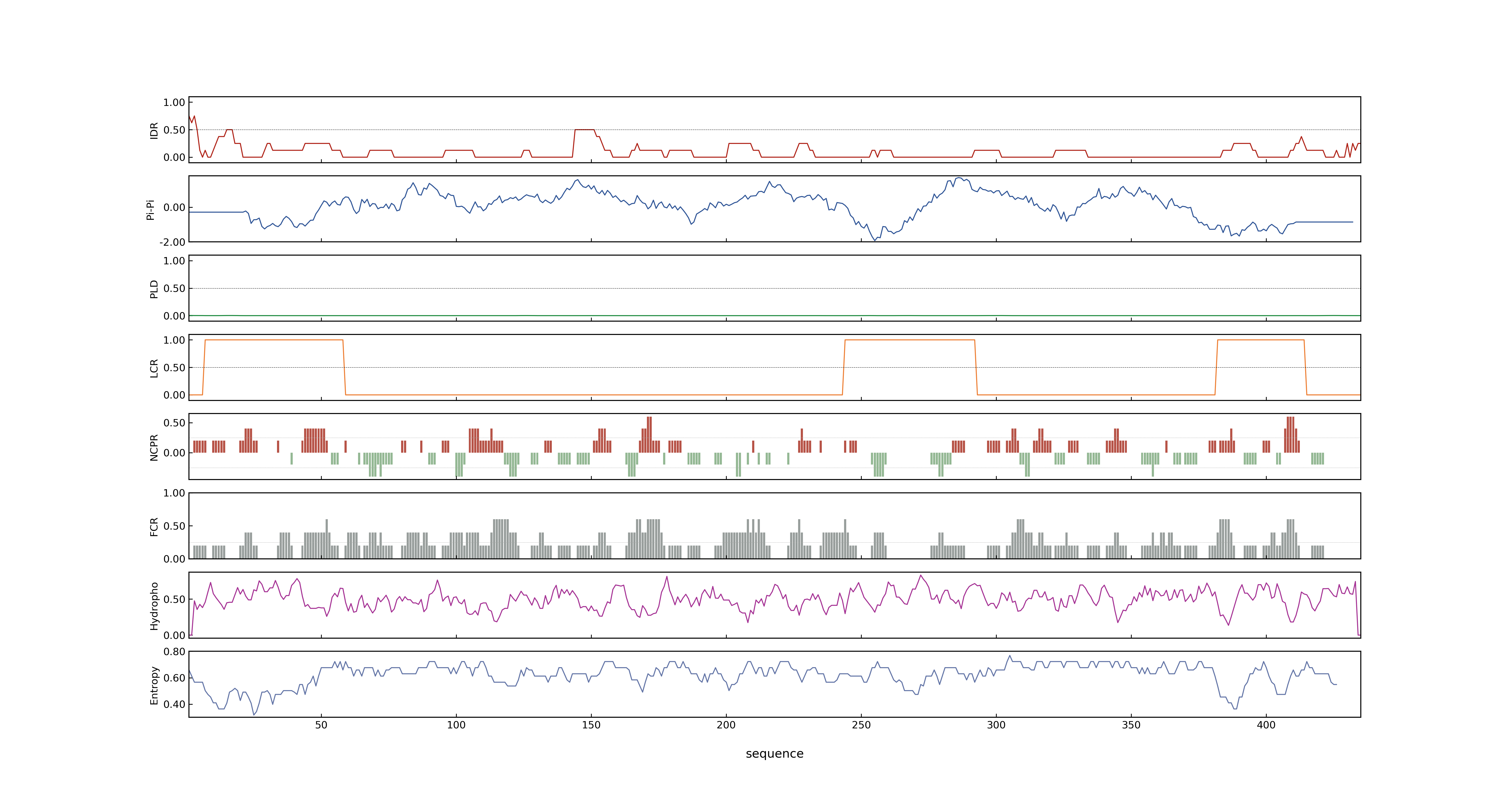Click the NCPR y-axis label
Image resolution: width=1512 pixels, height=806 pixels.
point(154,448)
